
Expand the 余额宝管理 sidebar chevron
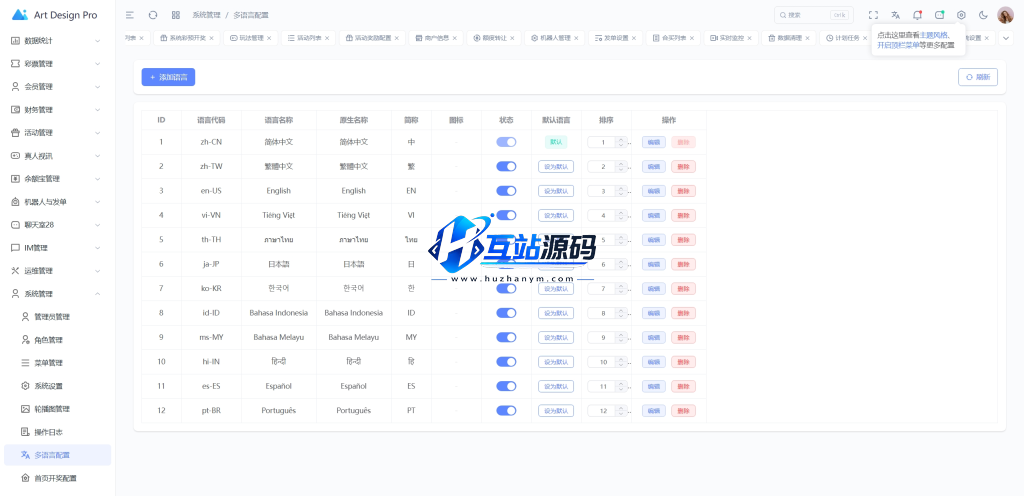click(97, 179)
